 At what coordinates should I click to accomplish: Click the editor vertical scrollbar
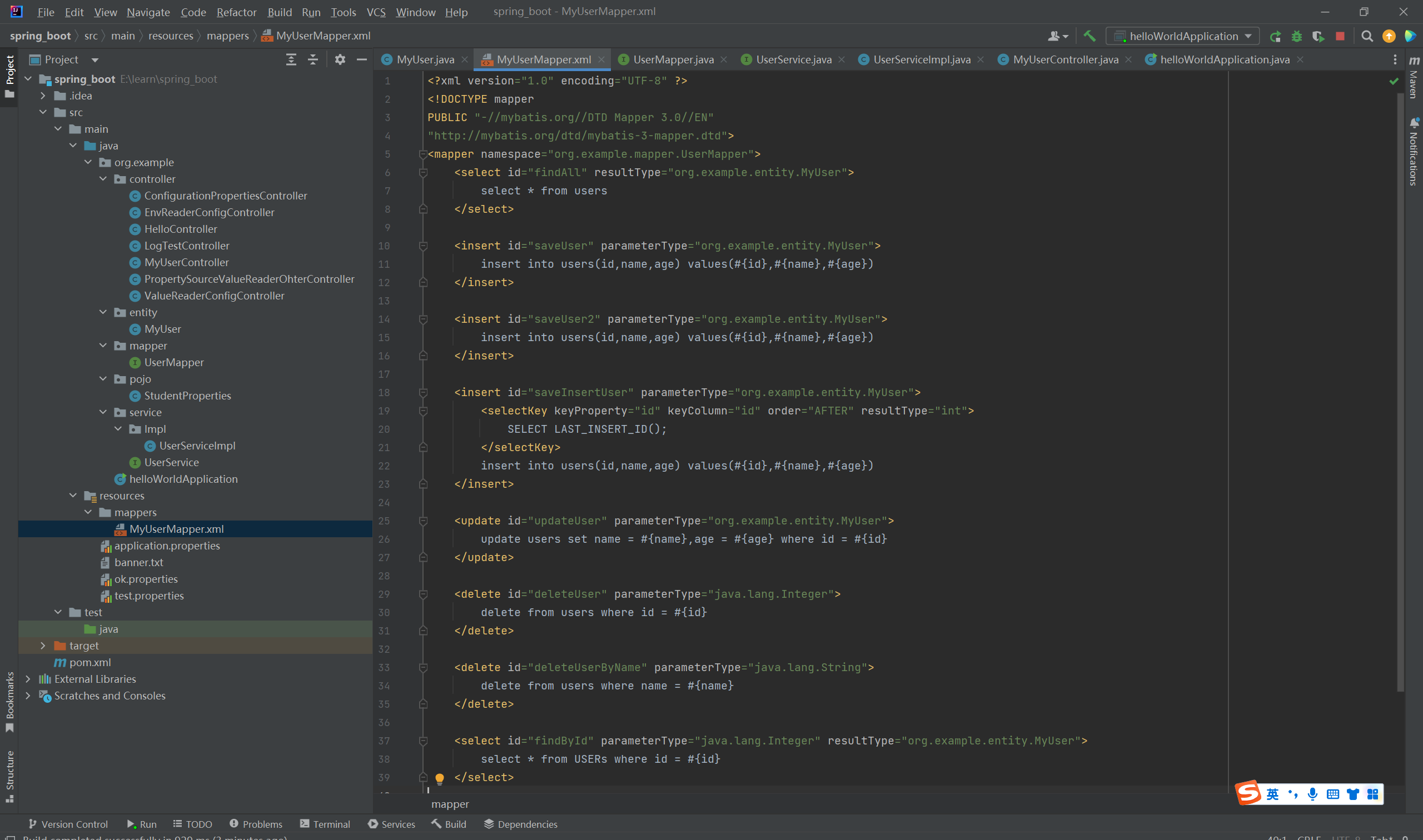(1400, 396)
